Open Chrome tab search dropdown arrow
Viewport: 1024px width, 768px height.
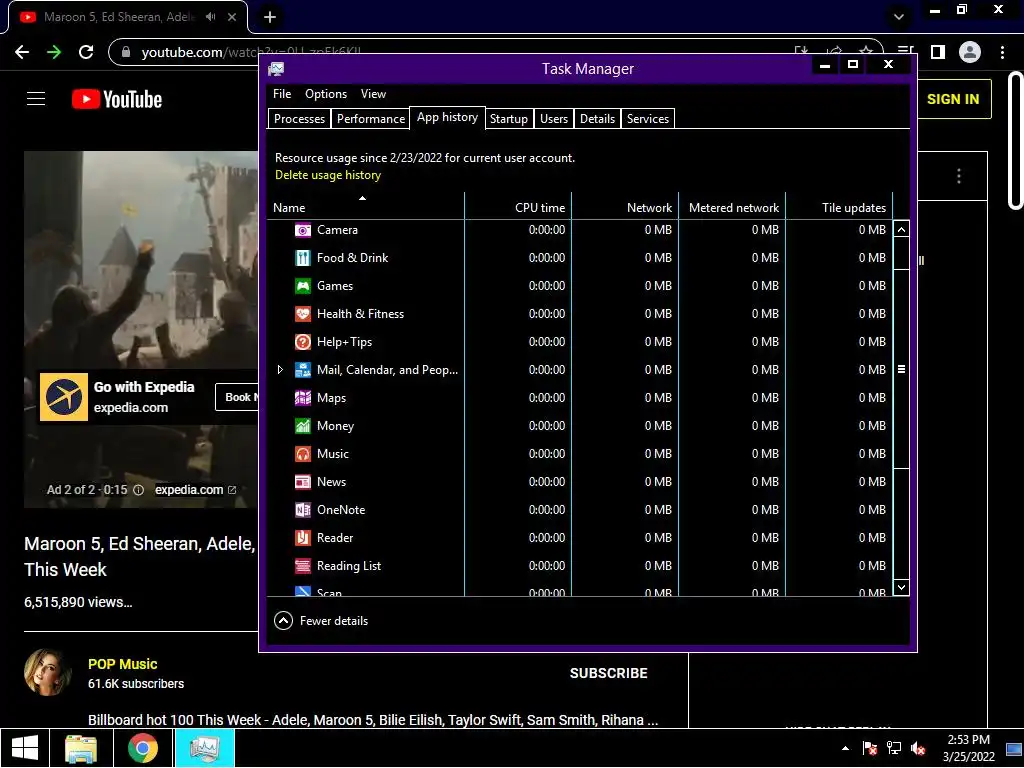899,17
